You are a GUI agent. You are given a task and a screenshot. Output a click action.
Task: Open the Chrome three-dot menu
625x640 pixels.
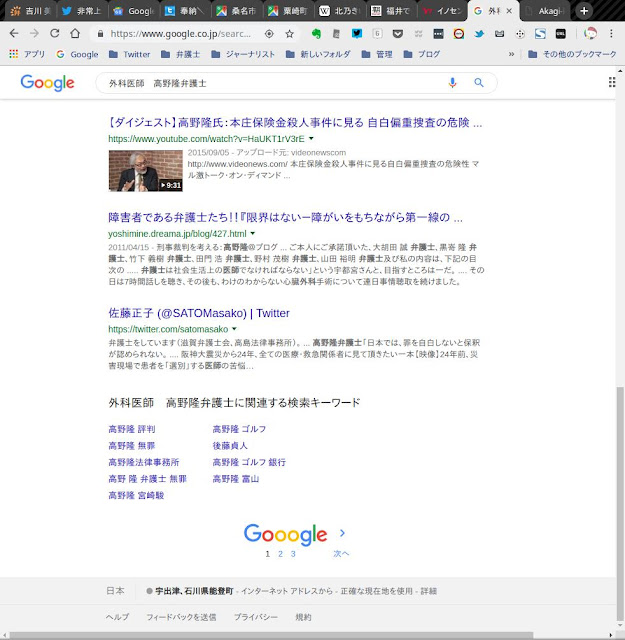[x=611, y=34]
